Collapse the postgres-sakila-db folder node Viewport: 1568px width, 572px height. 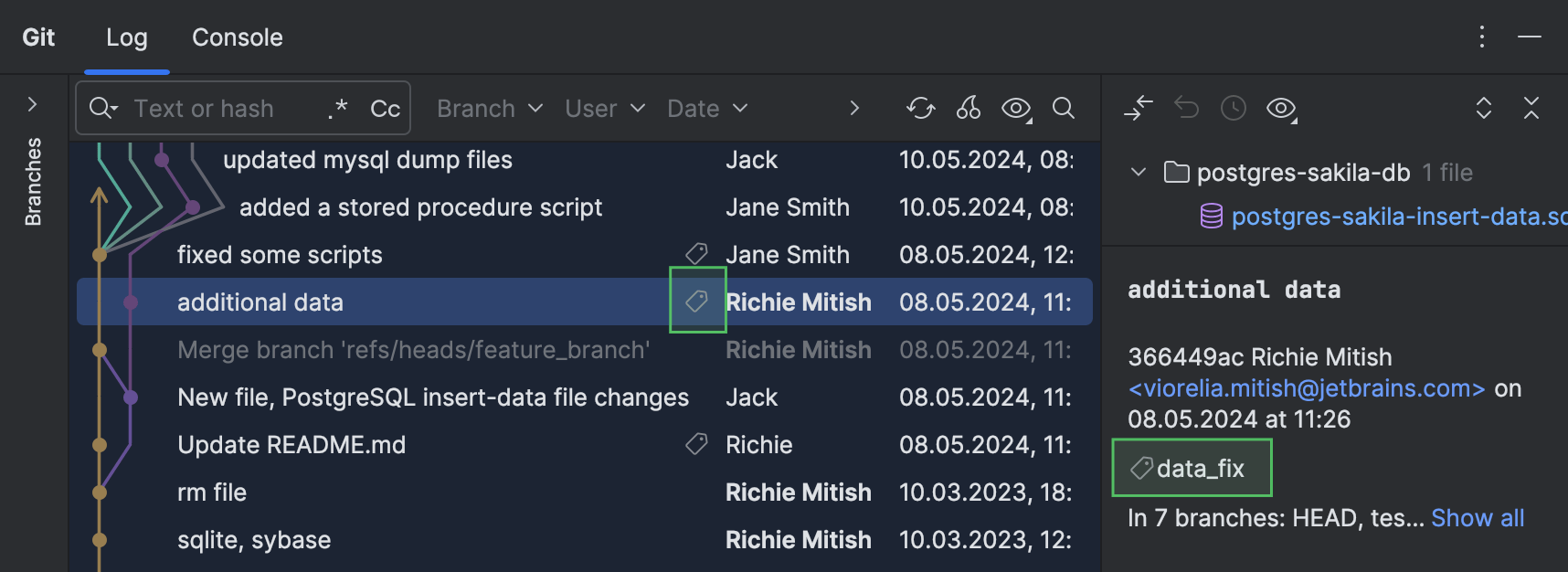[1139, 172]
